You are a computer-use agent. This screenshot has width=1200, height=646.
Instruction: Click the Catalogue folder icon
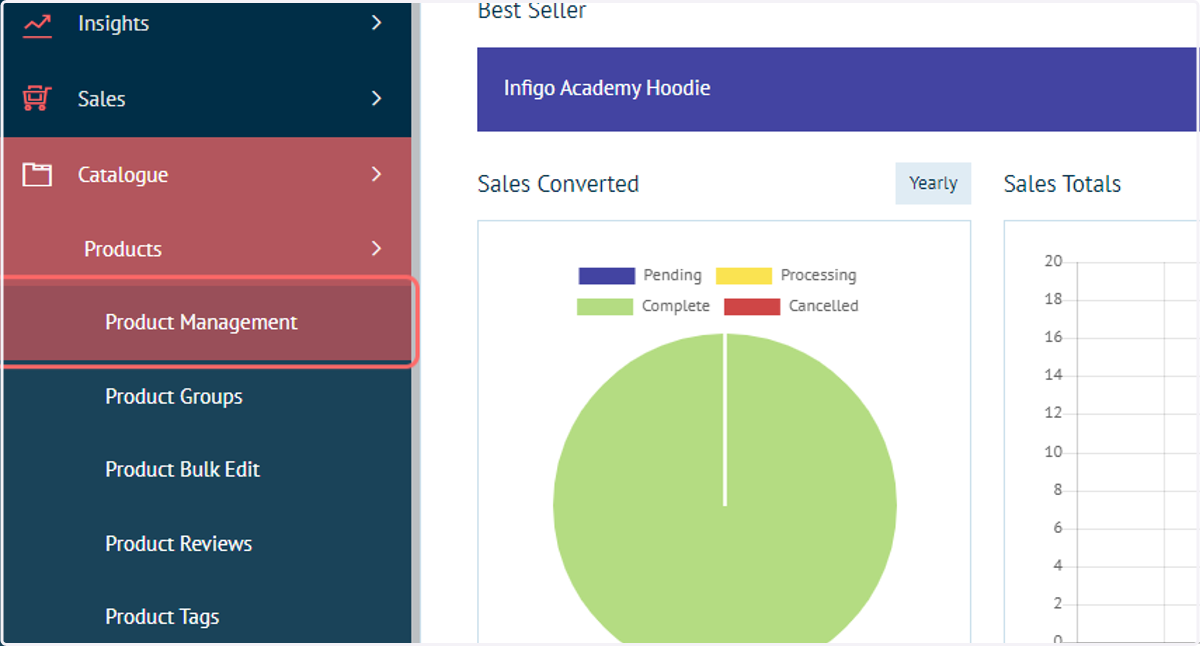pos(37,175)
